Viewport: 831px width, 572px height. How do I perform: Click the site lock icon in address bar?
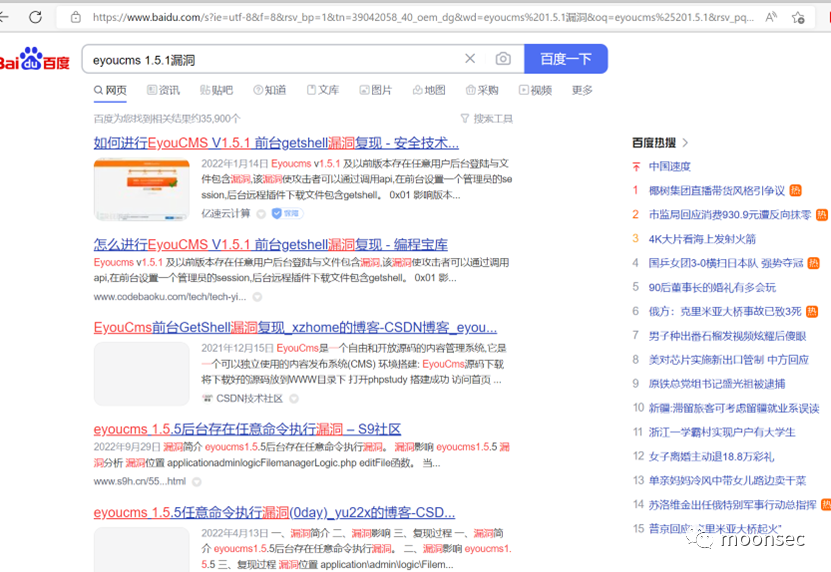click(76, 17)
